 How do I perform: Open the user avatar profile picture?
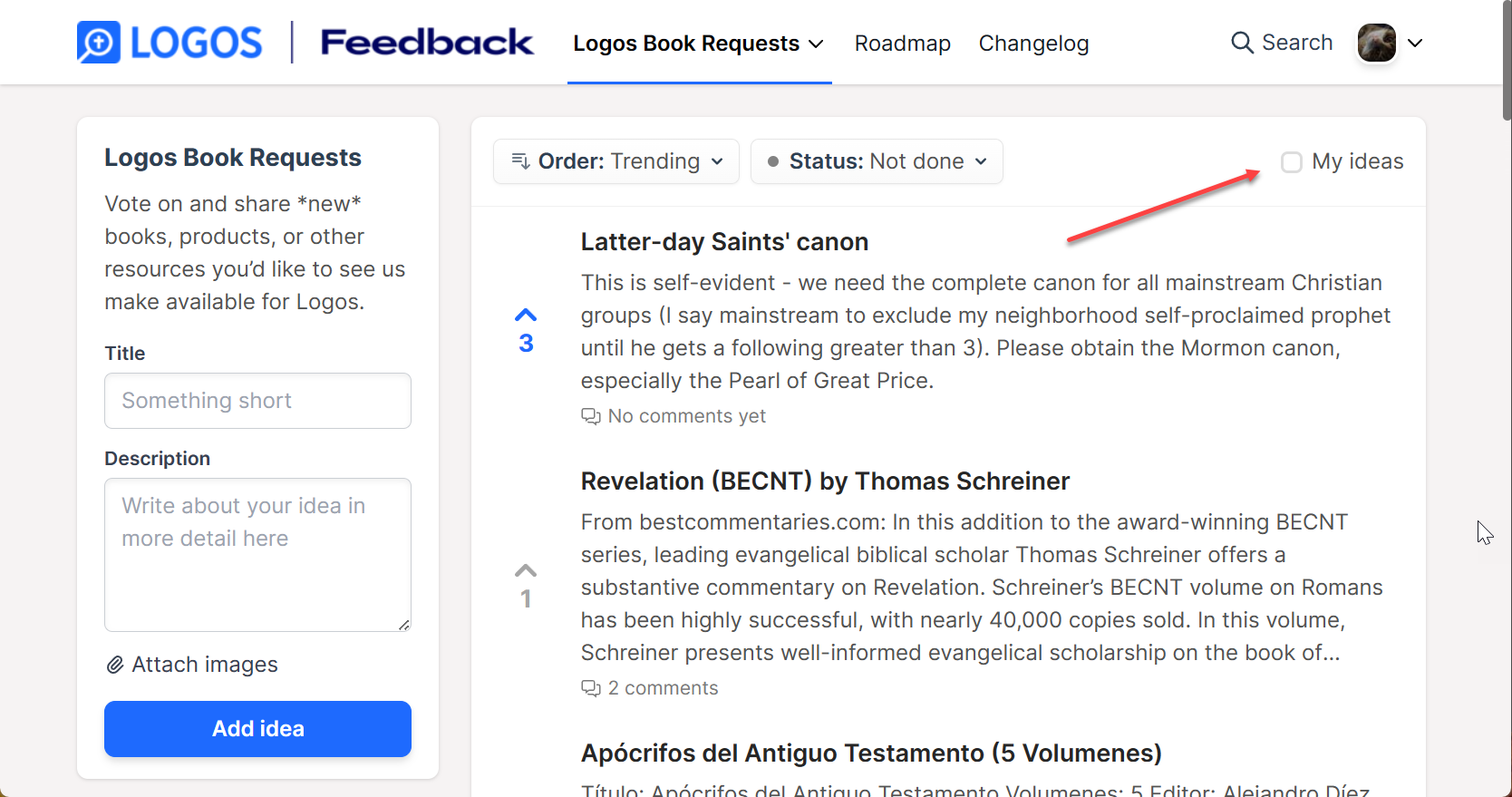[1376, 43]
